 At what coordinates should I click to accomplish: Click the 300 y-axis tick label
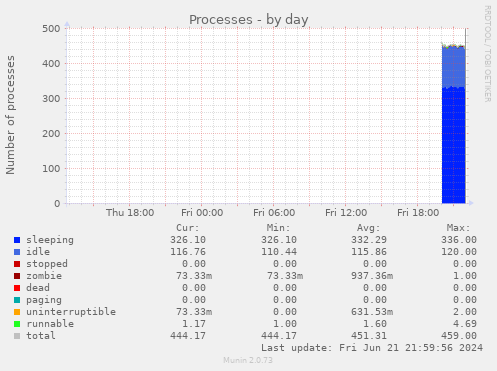[x=51, y=99]
